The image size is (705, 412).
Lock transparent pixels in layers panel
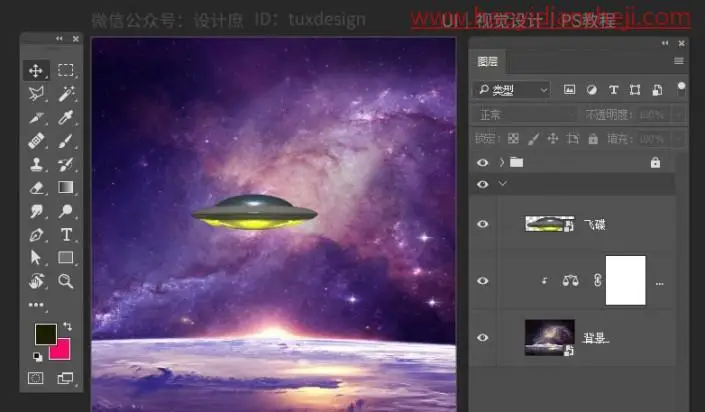[513, 139]
